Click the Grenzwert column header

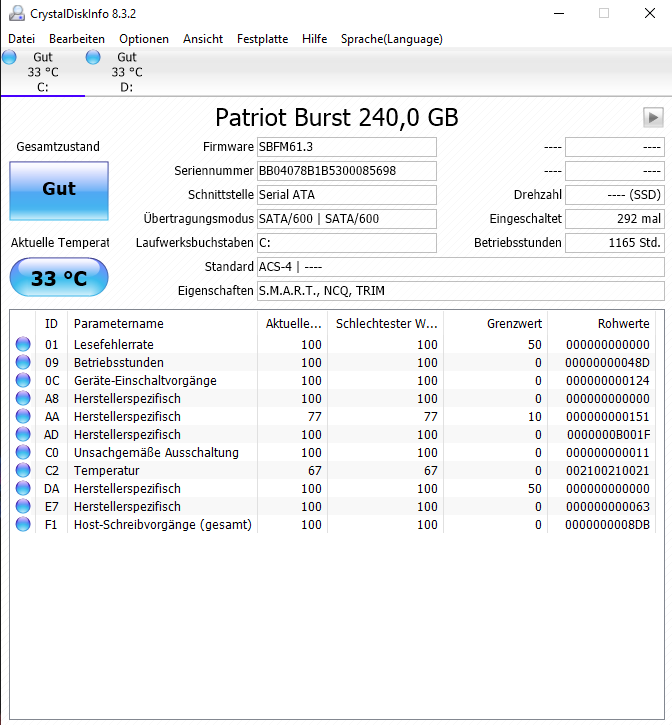495,324
